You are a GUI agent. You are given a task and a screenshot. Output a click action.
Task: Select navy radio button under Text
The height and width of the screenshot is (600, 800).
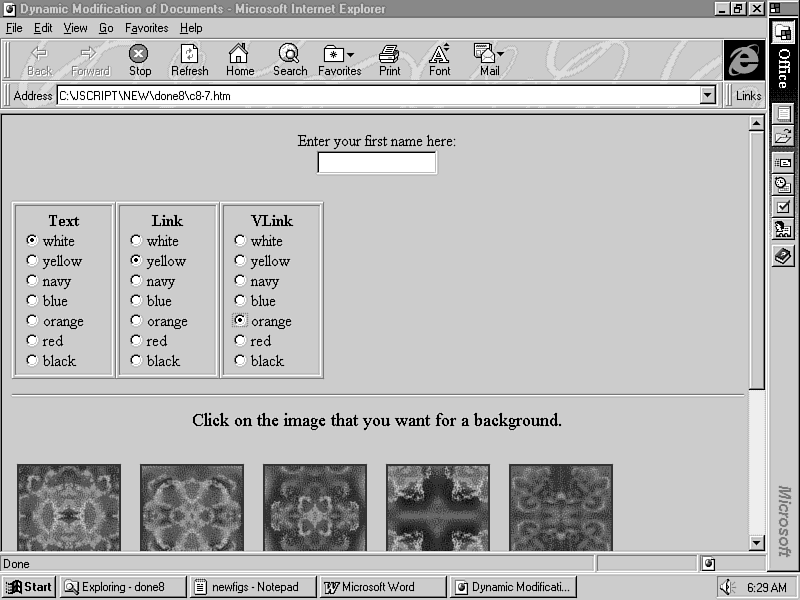pos(32,281)
